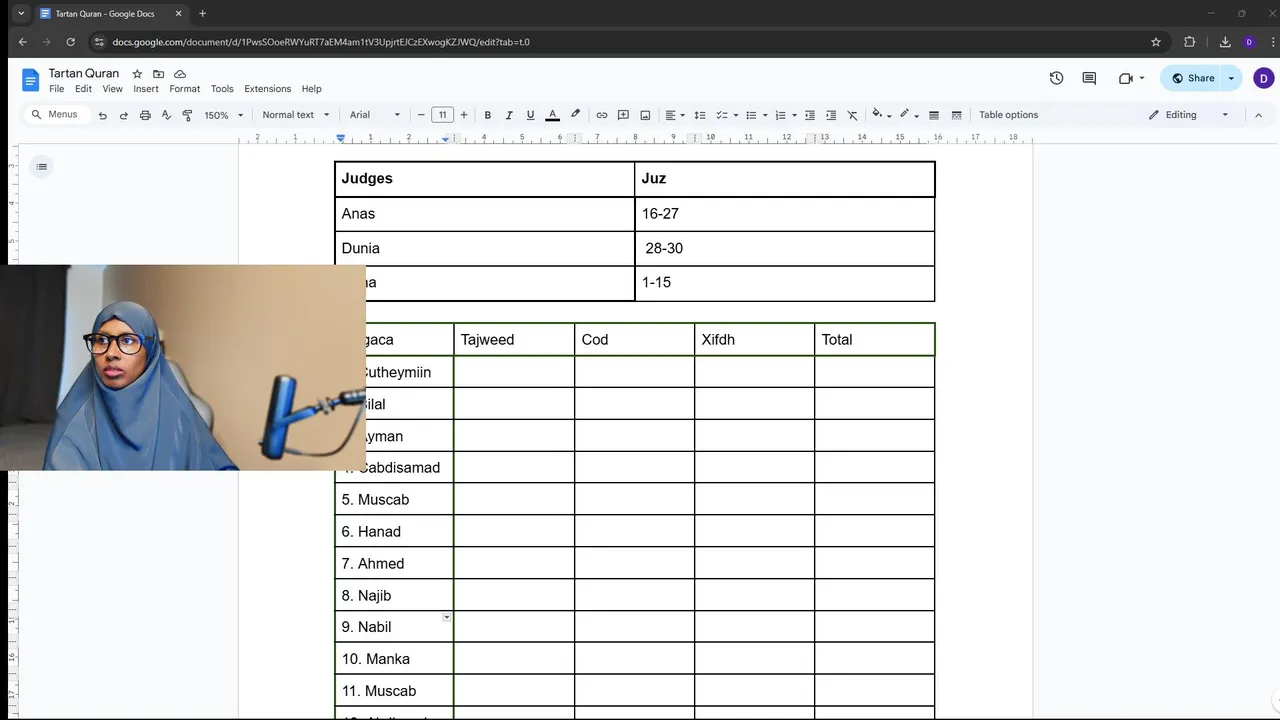Click spelling and grammar check icon
This screenshot has width=1280, height=720.
(x=166, y=115)
